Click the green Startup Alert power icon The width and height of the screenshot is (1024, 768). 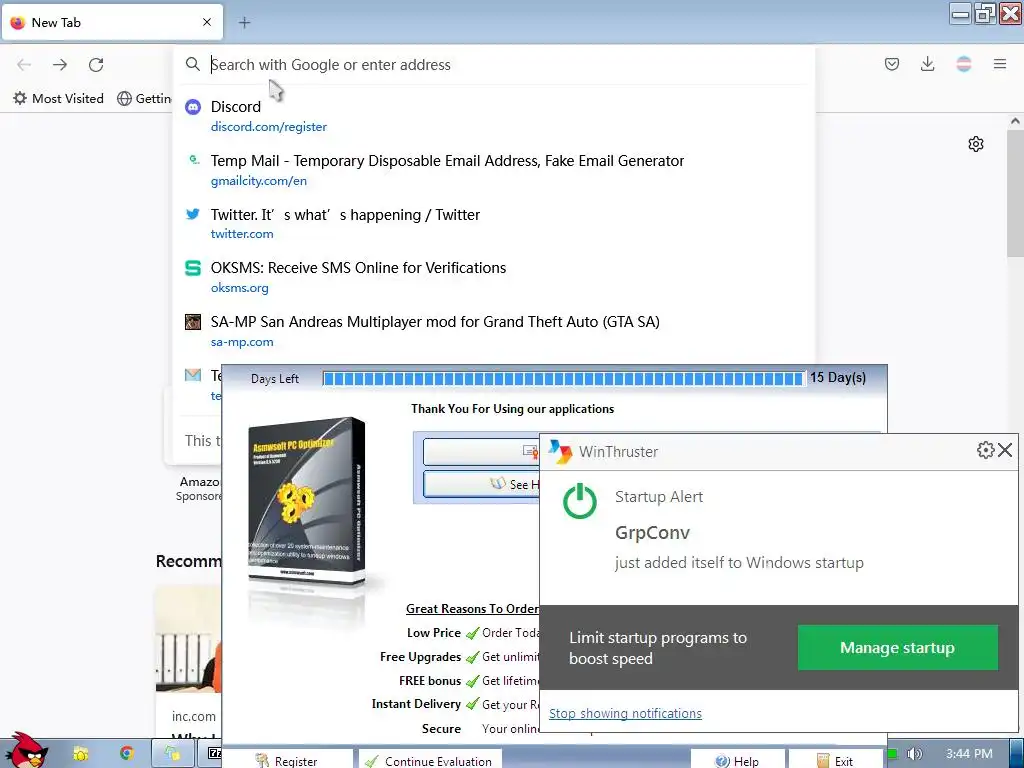pos(579,502)
